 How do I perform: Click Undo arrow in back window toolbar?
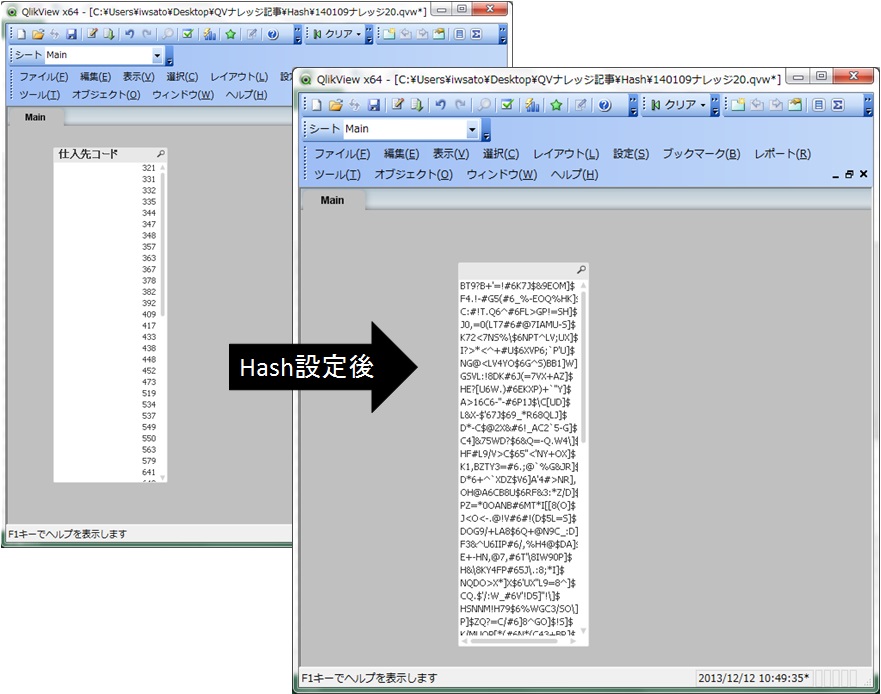pyautogui.click(x=130, y=34)
